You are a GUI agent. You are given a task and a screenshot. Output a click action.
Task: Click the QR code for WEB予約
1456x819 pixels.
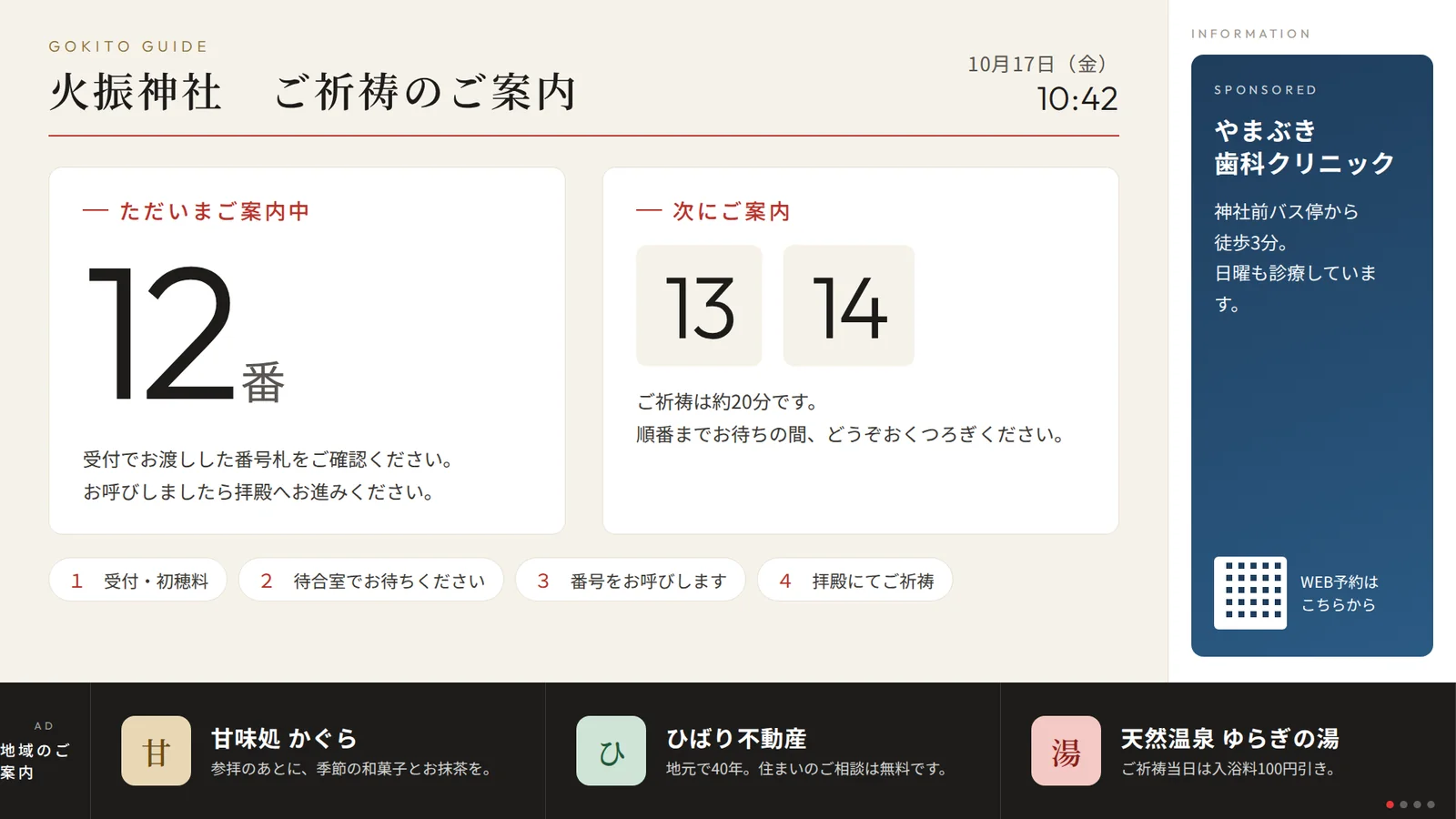coord(1250,593)
